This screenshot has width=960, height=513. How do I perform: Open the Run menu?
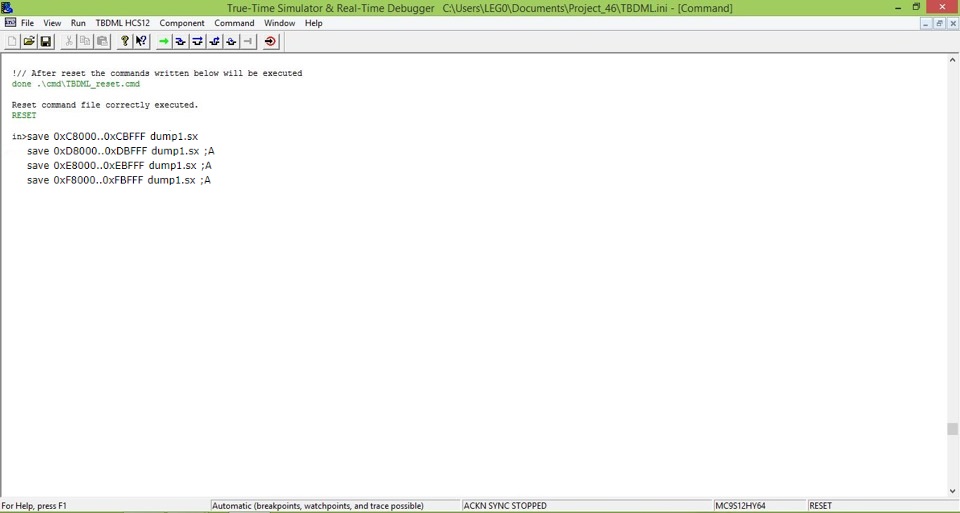click(x=78, y=23)
